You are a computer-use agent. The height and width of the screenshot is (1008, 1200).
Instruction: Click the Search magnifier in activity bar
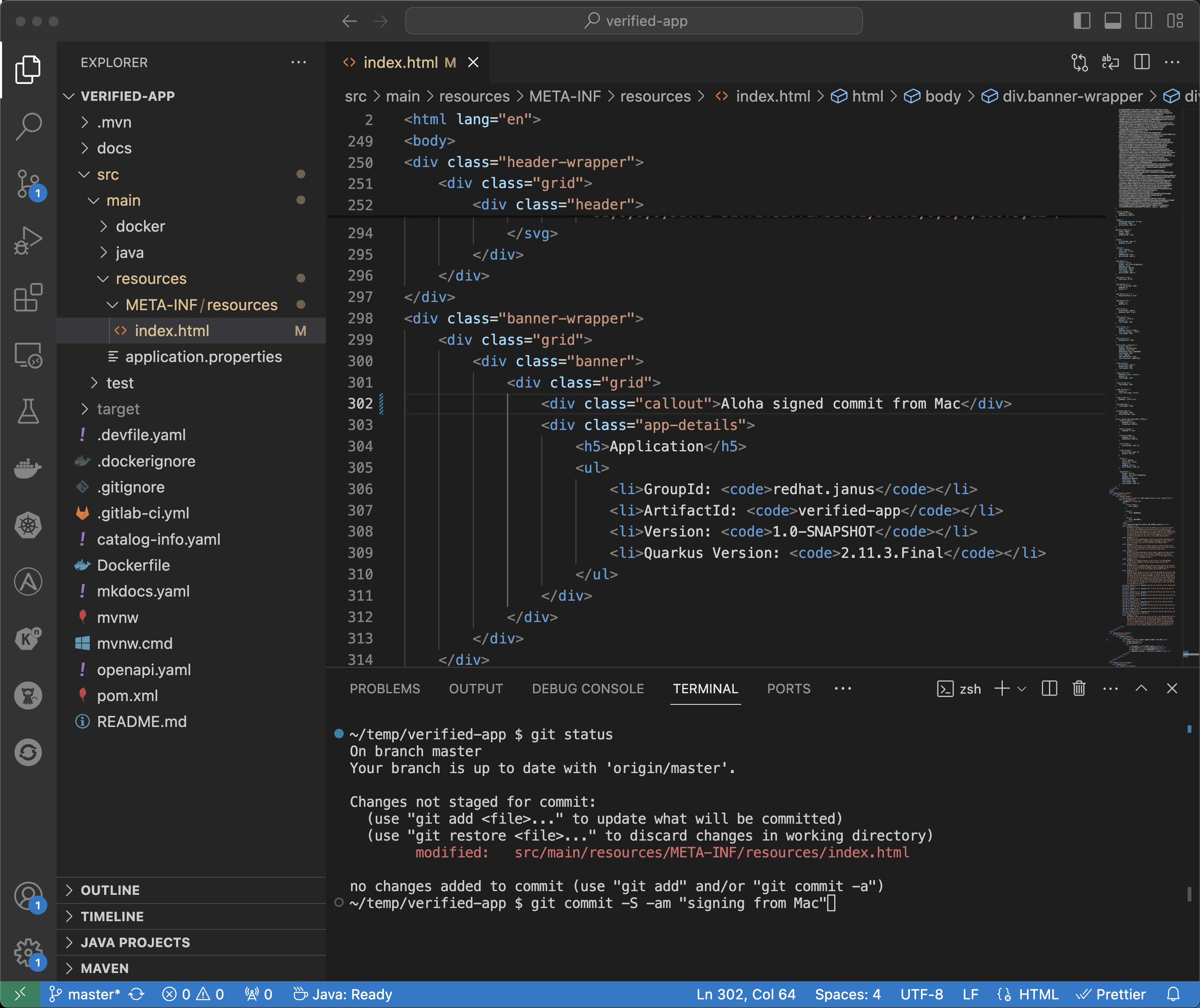click(28, 126)
